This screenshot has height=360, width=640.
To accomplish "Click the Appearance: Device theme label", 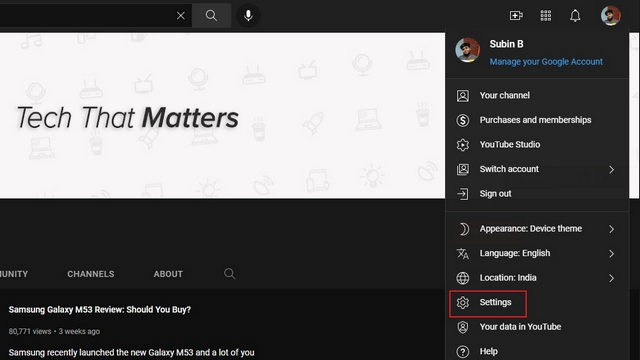I will click(531, 229).
